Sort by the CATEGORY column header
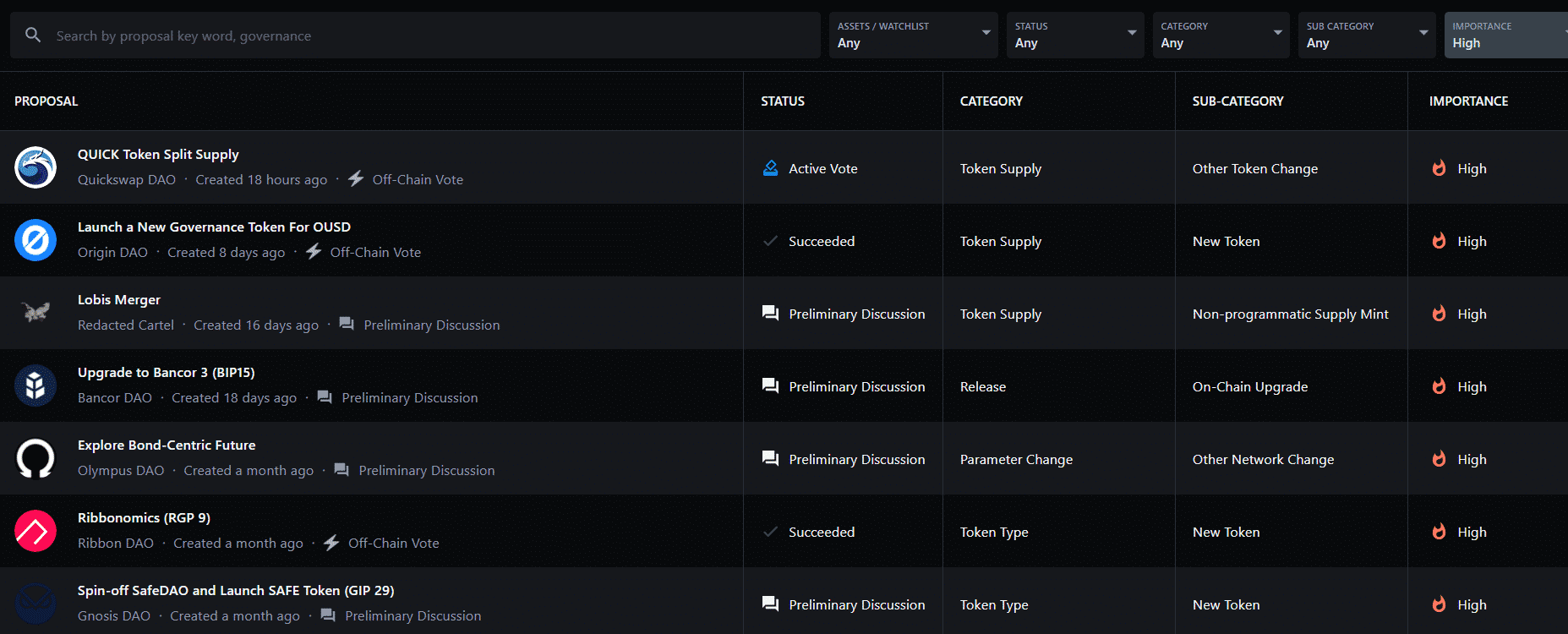Viewport: 1568px width, 634px height. pyautogui.click(x=992, y=101)
